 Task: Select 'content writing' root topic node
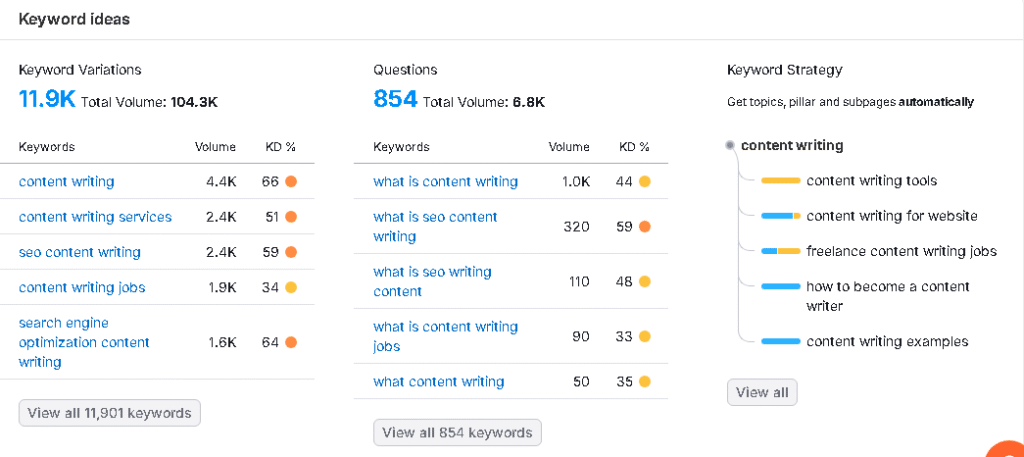[792, 146]
